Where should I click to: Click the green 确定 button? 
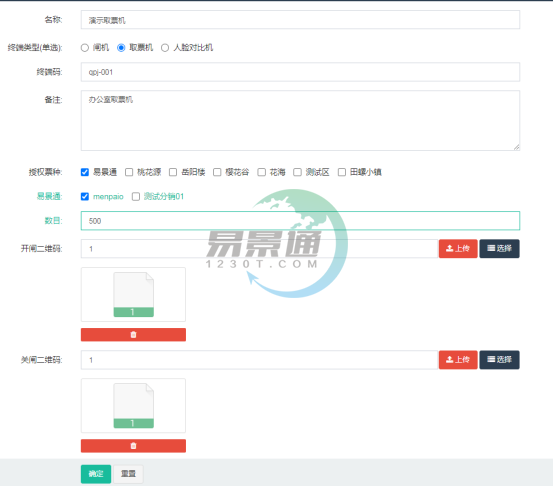(96, 474)
